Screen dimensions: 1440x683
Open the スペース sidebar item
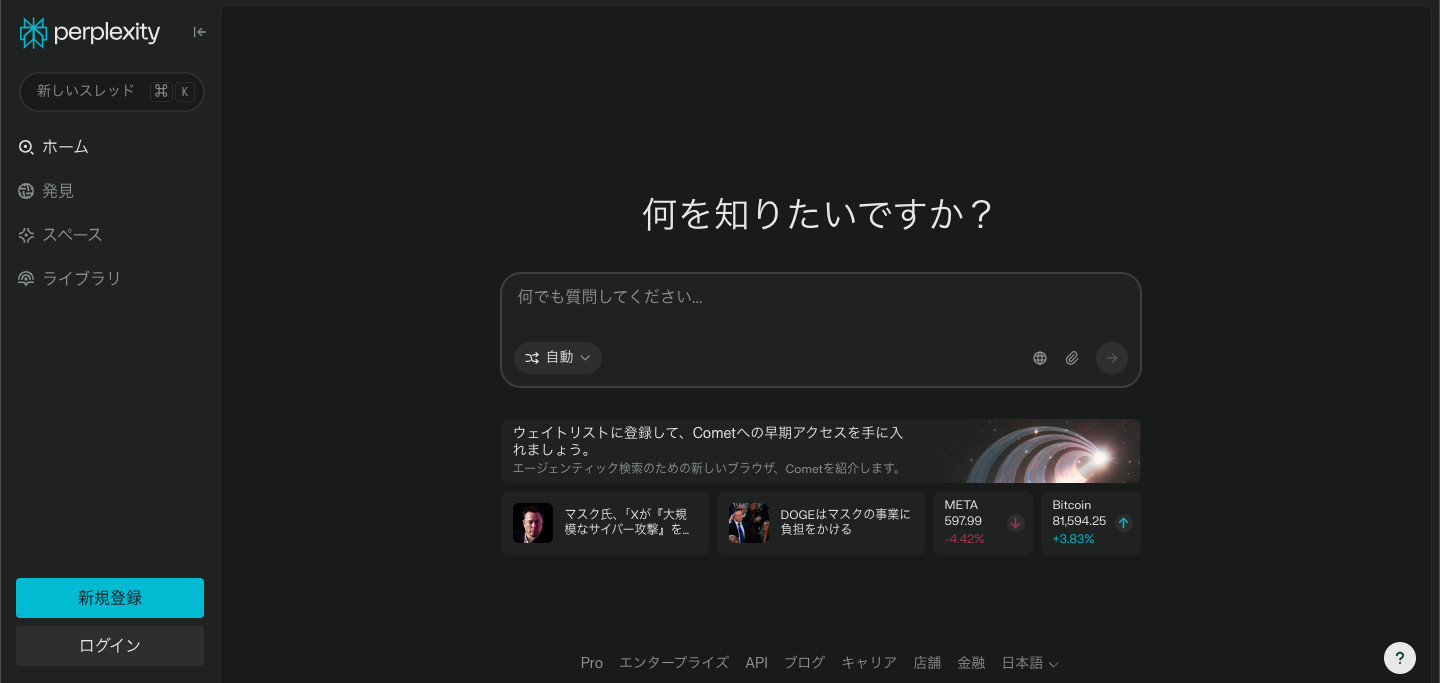60,235
